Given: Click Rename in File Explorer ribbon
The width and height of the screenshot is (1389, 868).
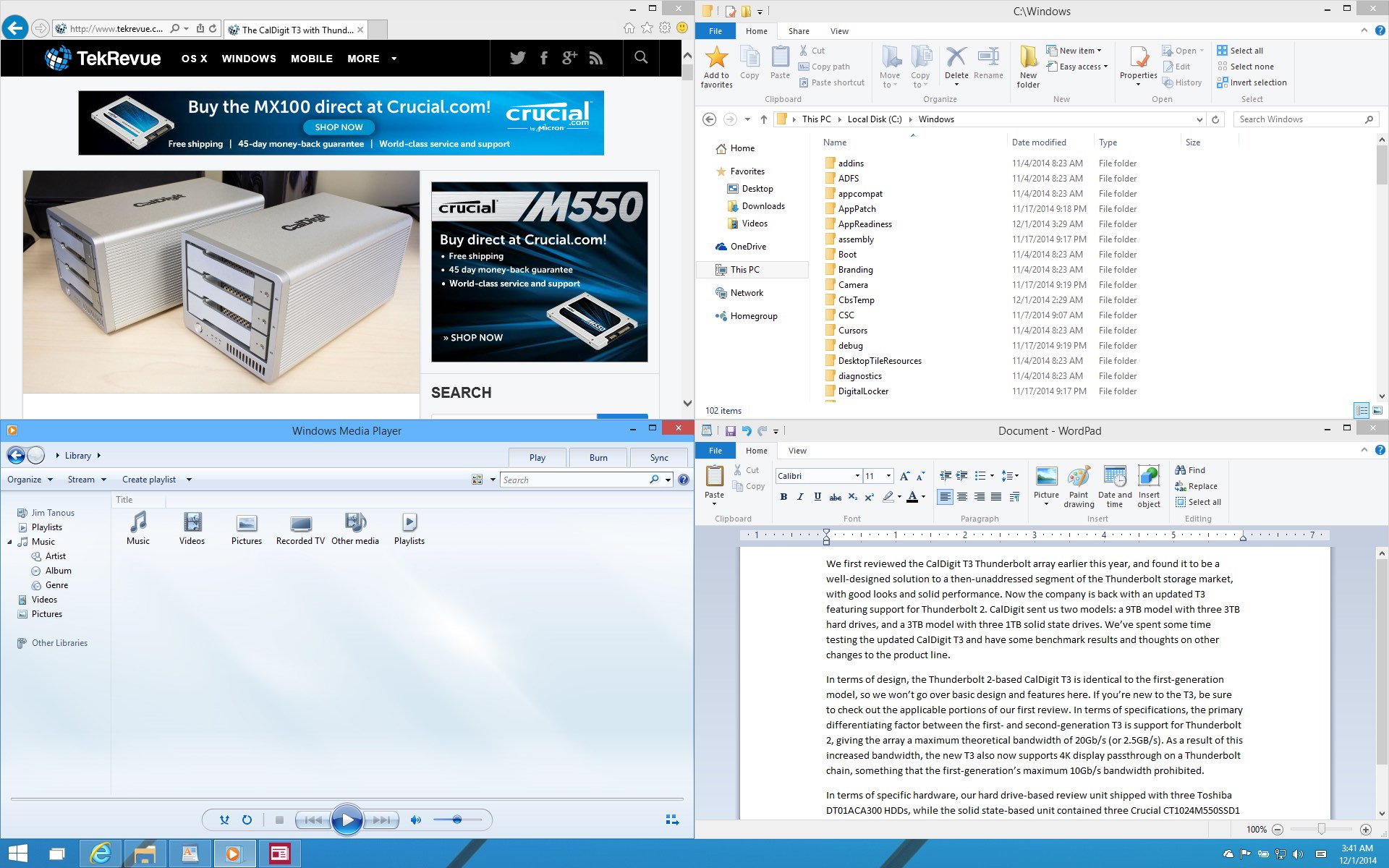Looking at the screenshot, I should [988, 64].
